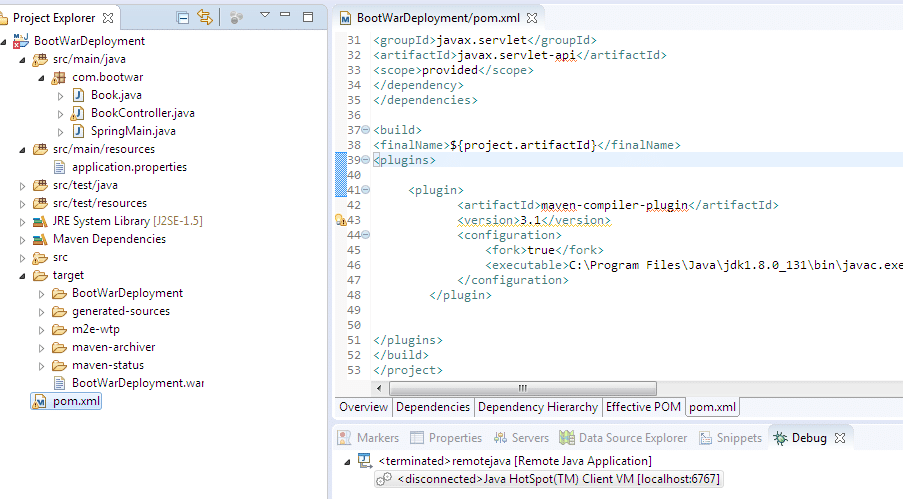Expand the Maven Dependencies node
This screenshot has width=903, height=499.
(23, 239)
